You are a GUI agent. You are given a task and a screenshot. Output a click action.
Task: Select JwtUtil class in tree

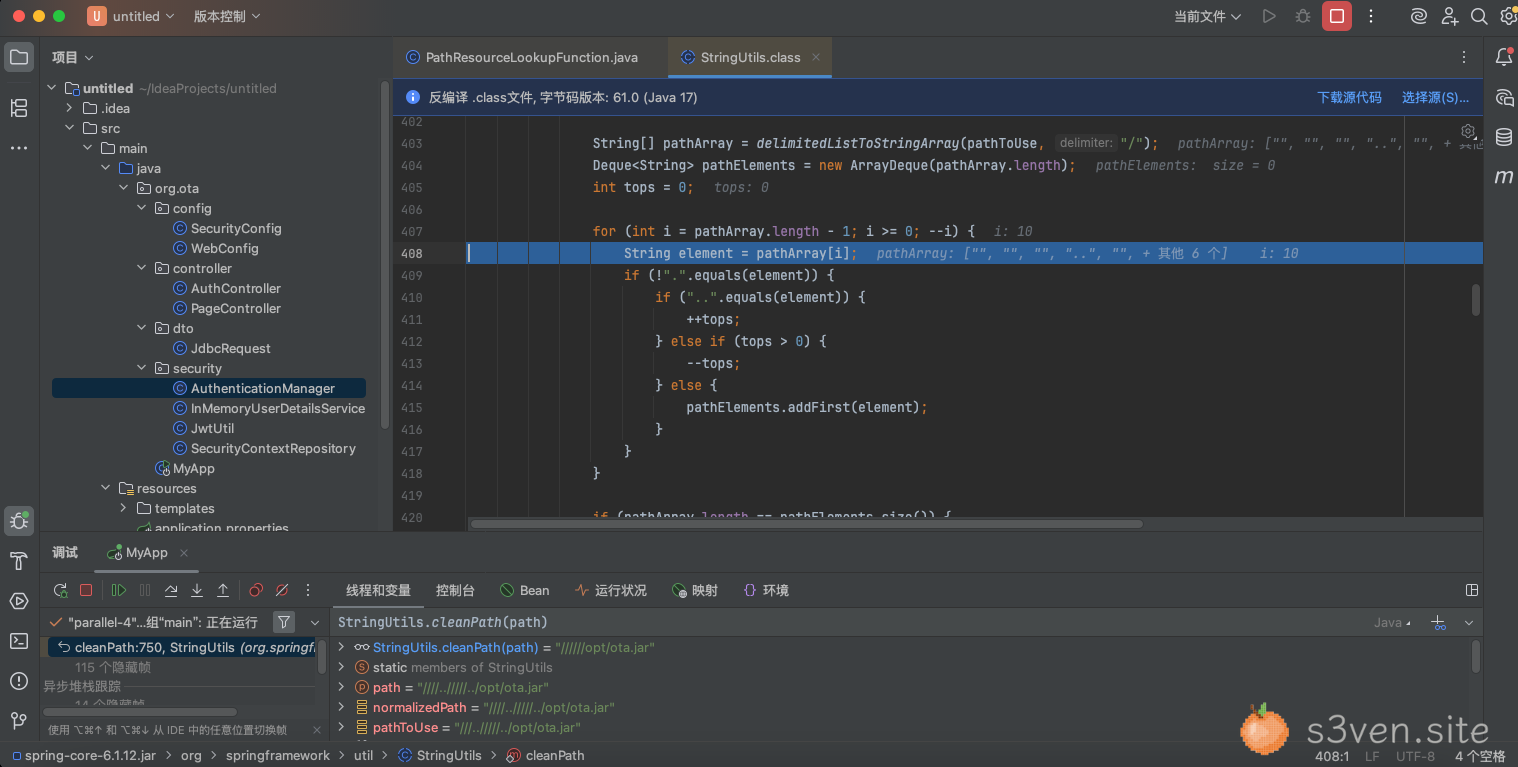click(x=212, y=428)
